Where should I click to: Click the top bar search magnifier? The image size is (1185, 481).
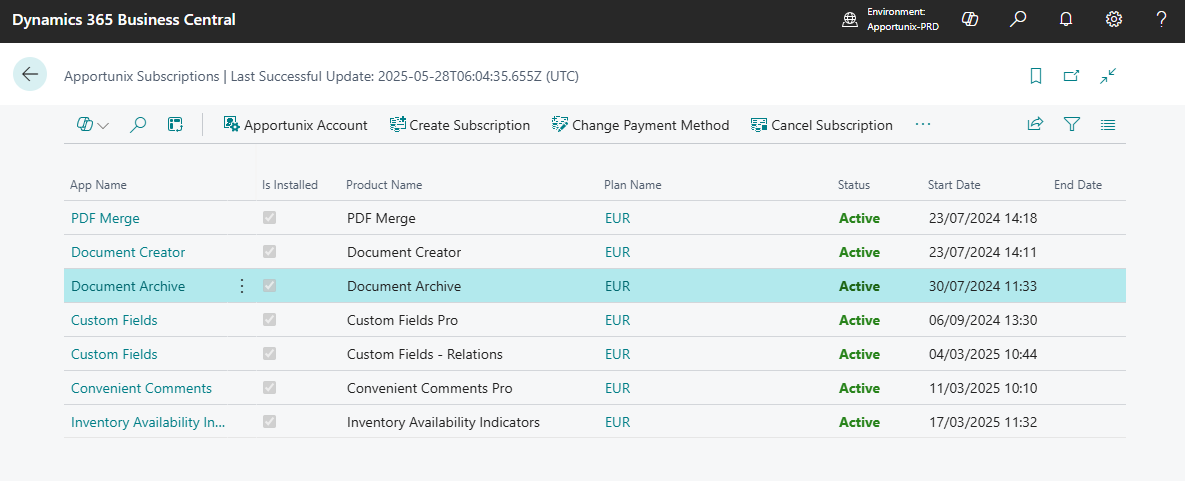point(1018,20)
